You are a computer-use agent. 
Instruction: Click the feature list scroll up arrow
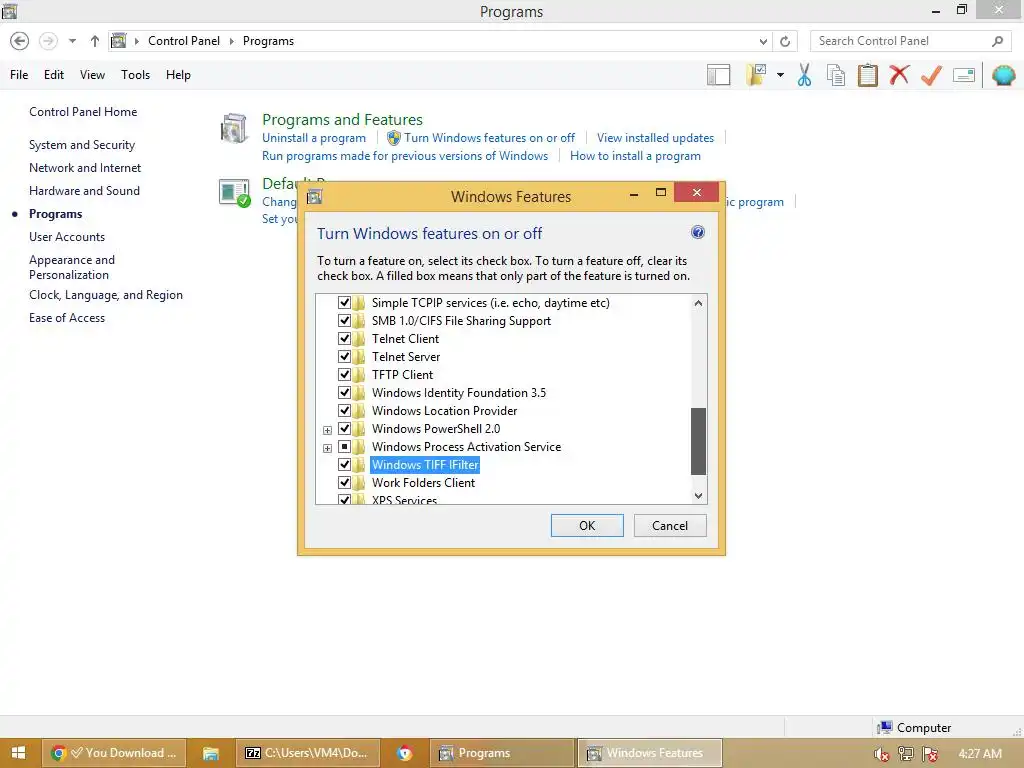[698, 303]
